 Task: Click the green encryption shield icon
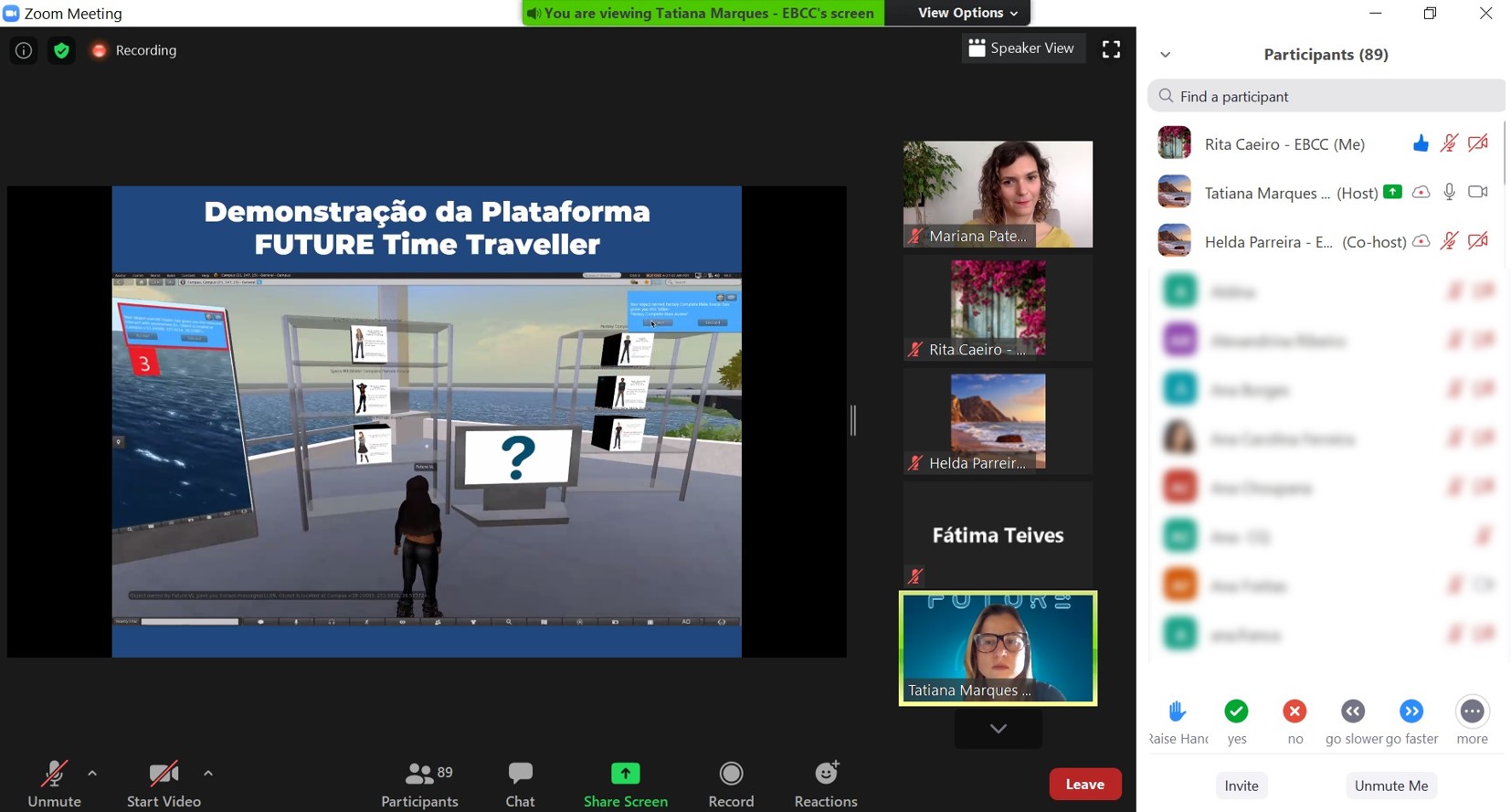tap(61, 50)
